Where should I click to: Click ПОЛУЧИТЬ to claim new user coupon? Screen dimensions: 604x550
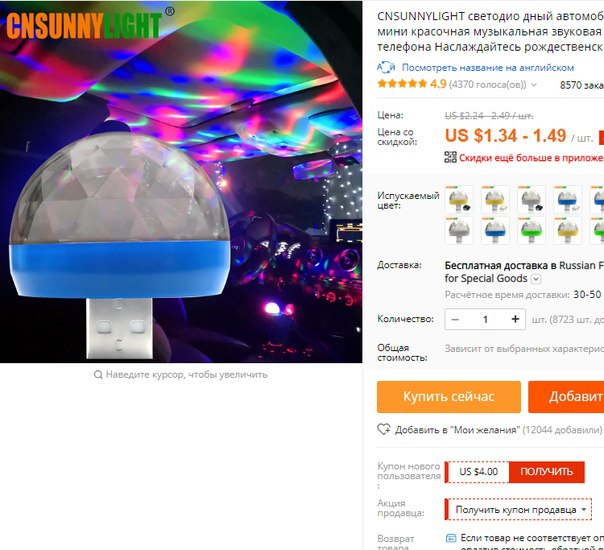pyautogui.click(x=546, y=472)
